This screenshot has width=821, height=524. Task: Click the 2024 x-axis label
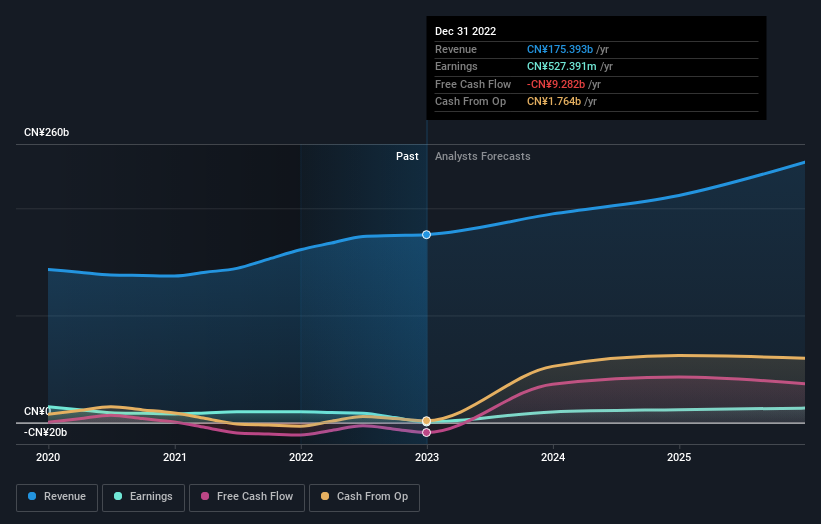coord(553,458)
